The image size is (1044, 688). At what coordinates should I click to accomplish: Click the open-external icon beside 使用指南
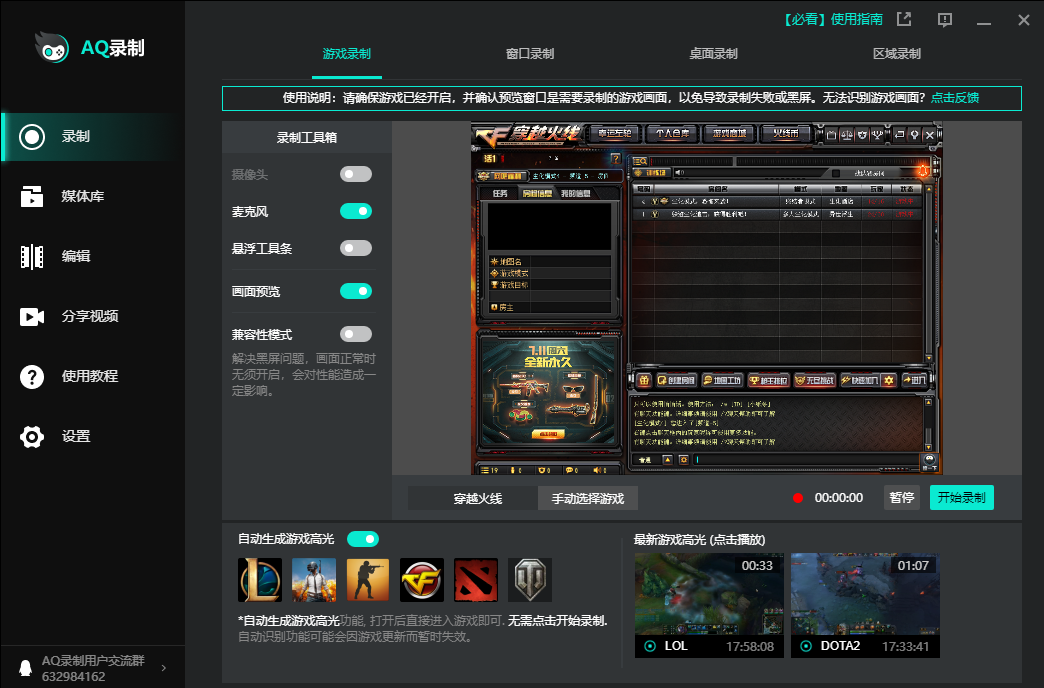pos(904,19)
